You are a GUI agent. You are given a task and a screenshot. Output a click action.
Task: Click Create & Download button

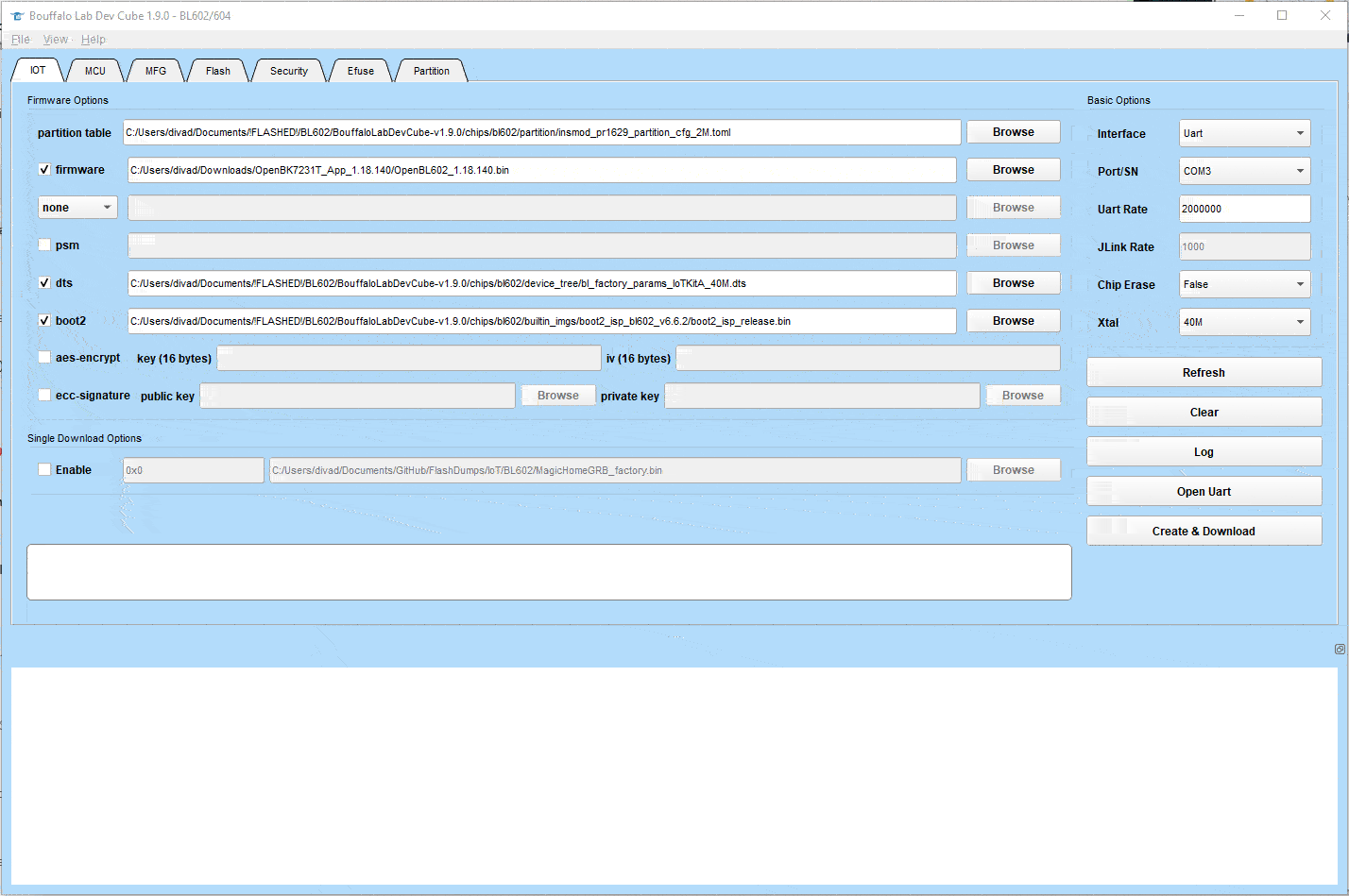(x=1204, y=532)
